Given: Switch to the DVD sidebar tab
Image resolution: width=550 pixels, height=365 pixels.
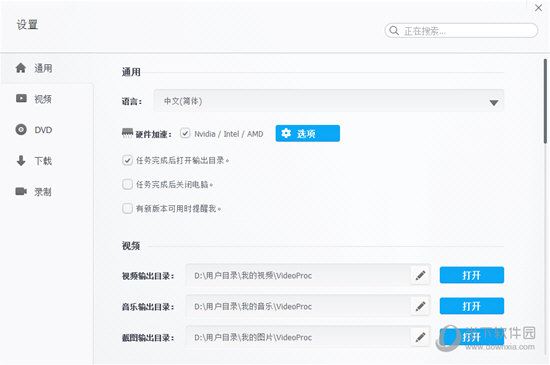Looking at the screenshot, I should point(47,130).
